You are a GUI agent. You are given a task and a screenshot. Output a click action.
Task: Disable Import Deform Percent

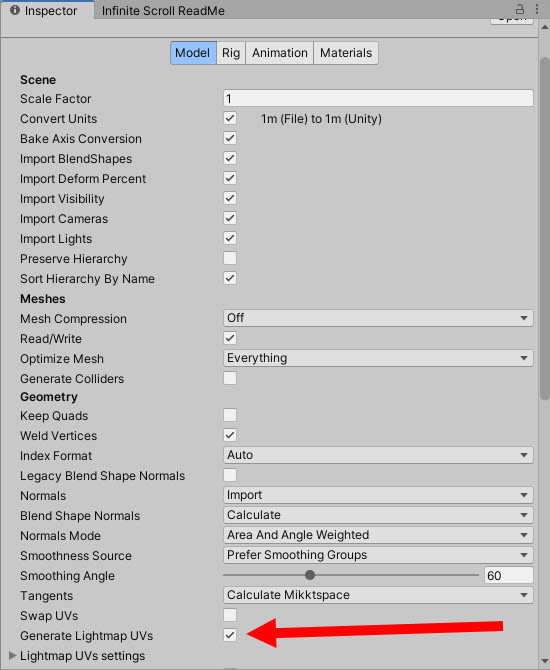[230, 179]
